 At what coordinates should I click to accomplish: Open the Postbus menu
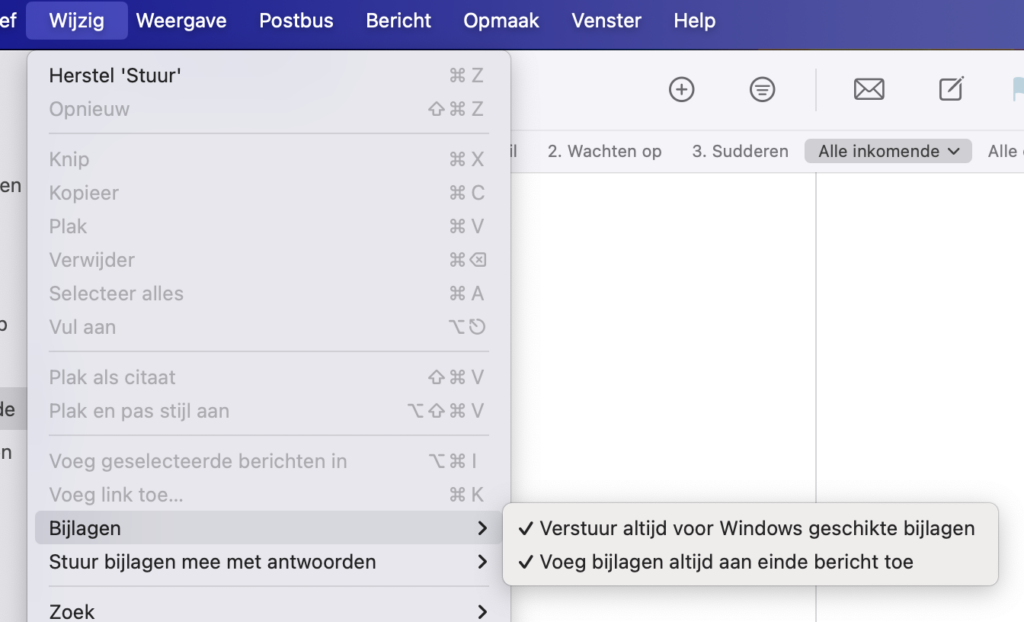click(296, 21)
